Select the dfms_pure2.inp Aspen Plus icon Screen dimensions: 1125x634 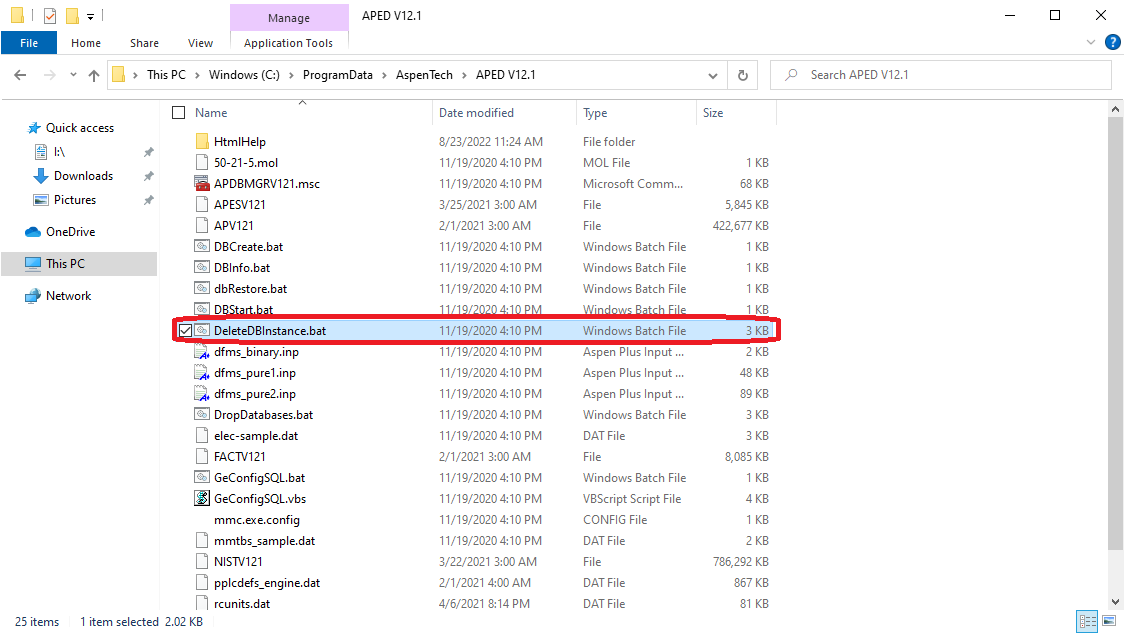(x=202, y=394)
